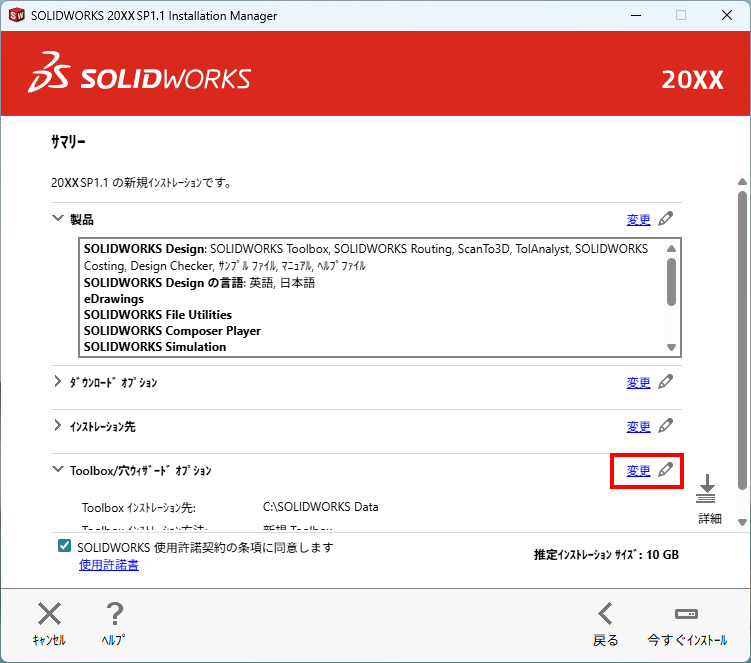Click main summary scrollbar thumb
Screen dimensions: 751x663
[x=742, y=340]
